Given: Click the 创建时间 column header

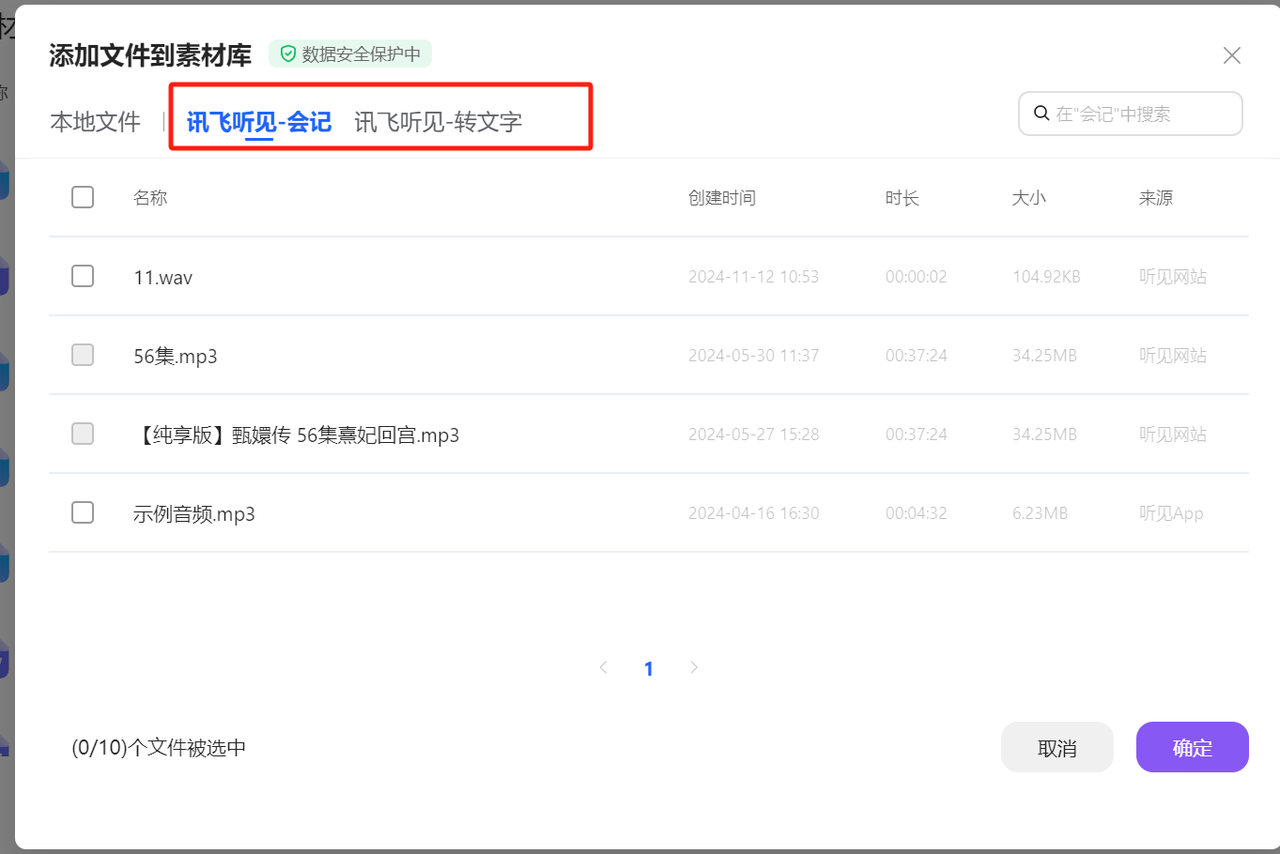Looking at the screenshot, I should click(x=722, y=198).
